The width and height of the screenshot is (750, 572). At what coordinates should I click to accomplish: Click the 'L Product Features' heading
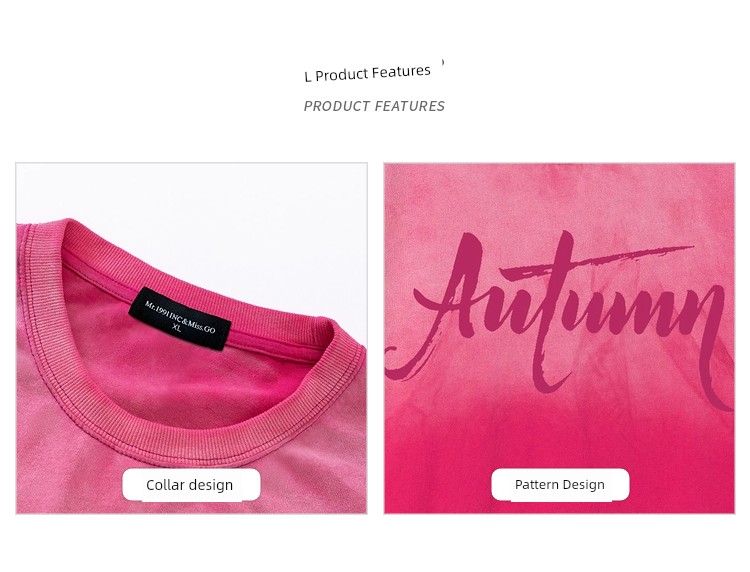coord(367,73)
